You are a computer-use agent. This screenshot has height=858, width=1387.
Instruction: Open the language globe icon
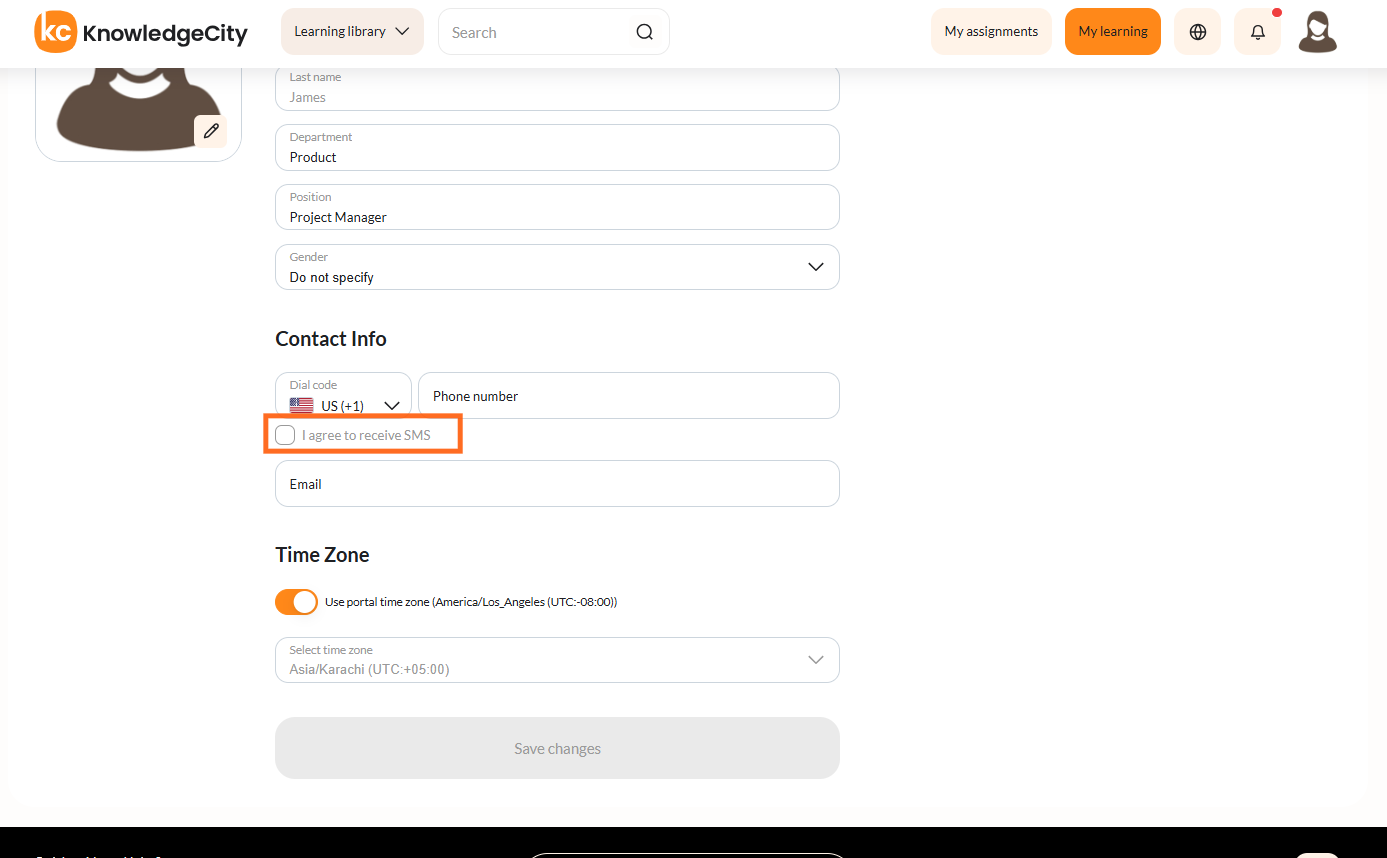(x=1198, y=32)
